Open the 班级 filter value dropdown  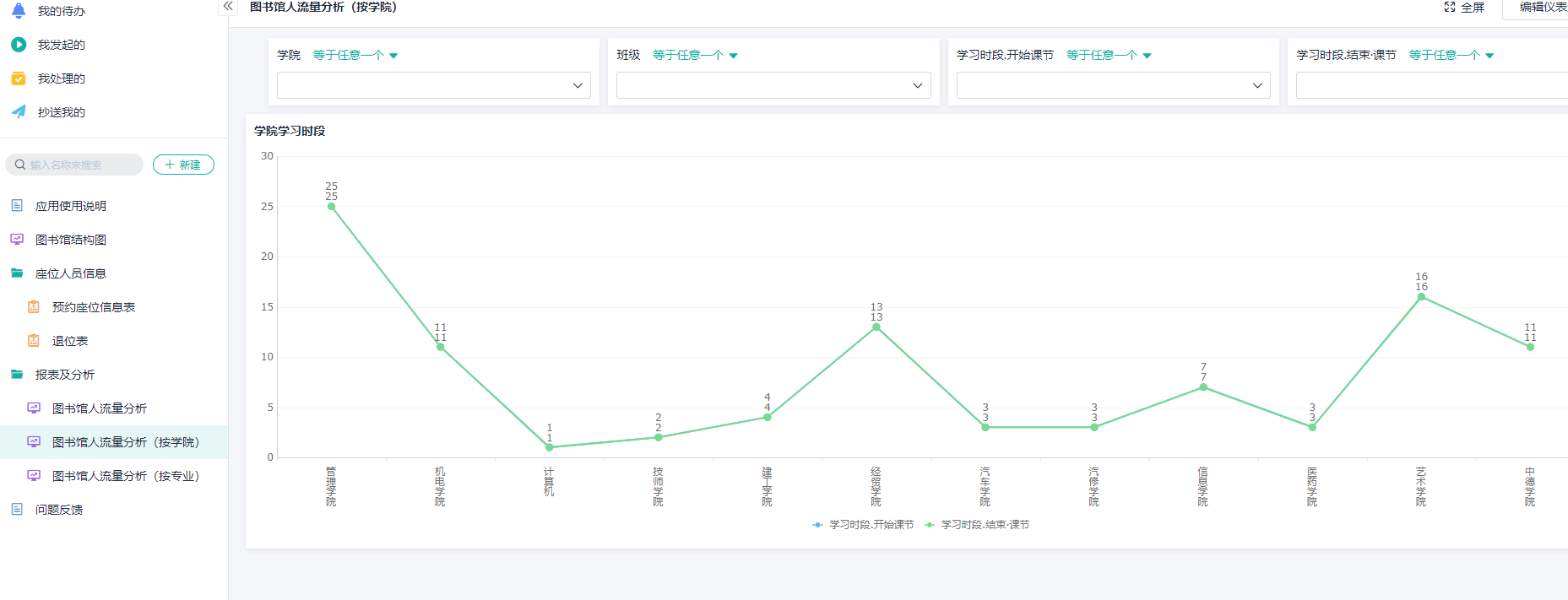pos(773,85)
